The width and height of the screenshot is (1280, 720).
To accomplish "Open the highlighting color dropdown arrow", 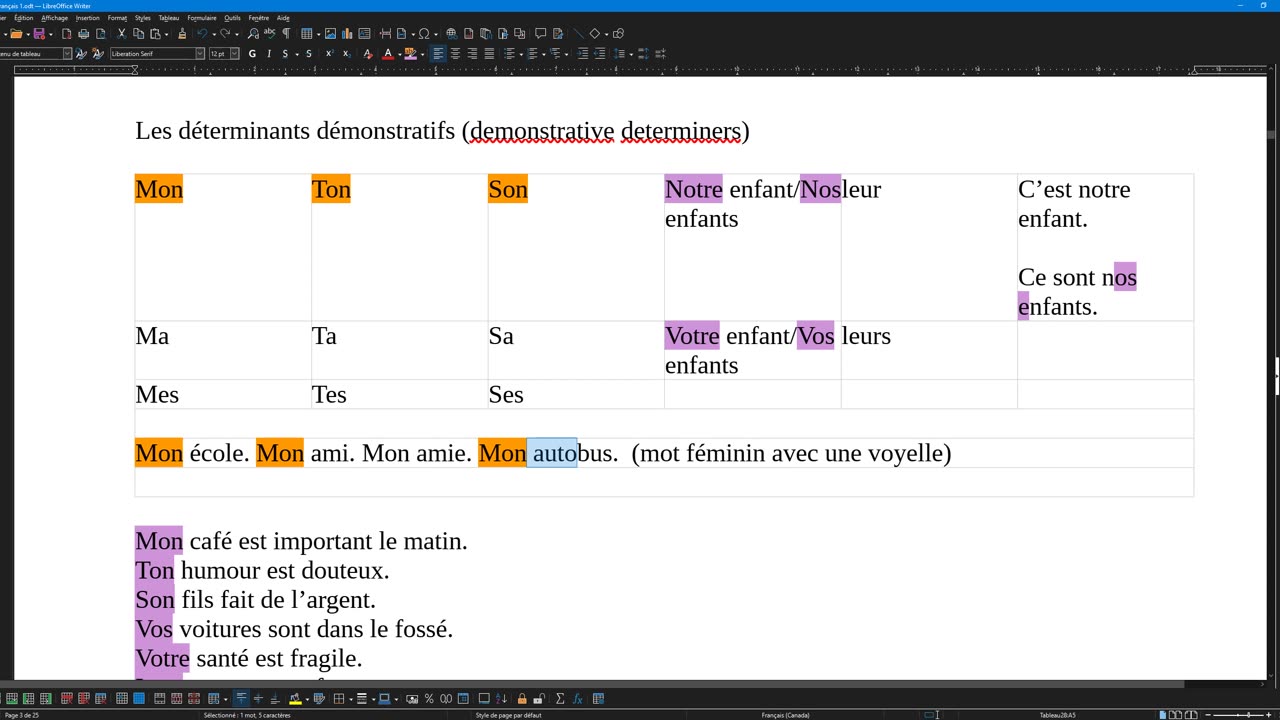I will 423,54.
